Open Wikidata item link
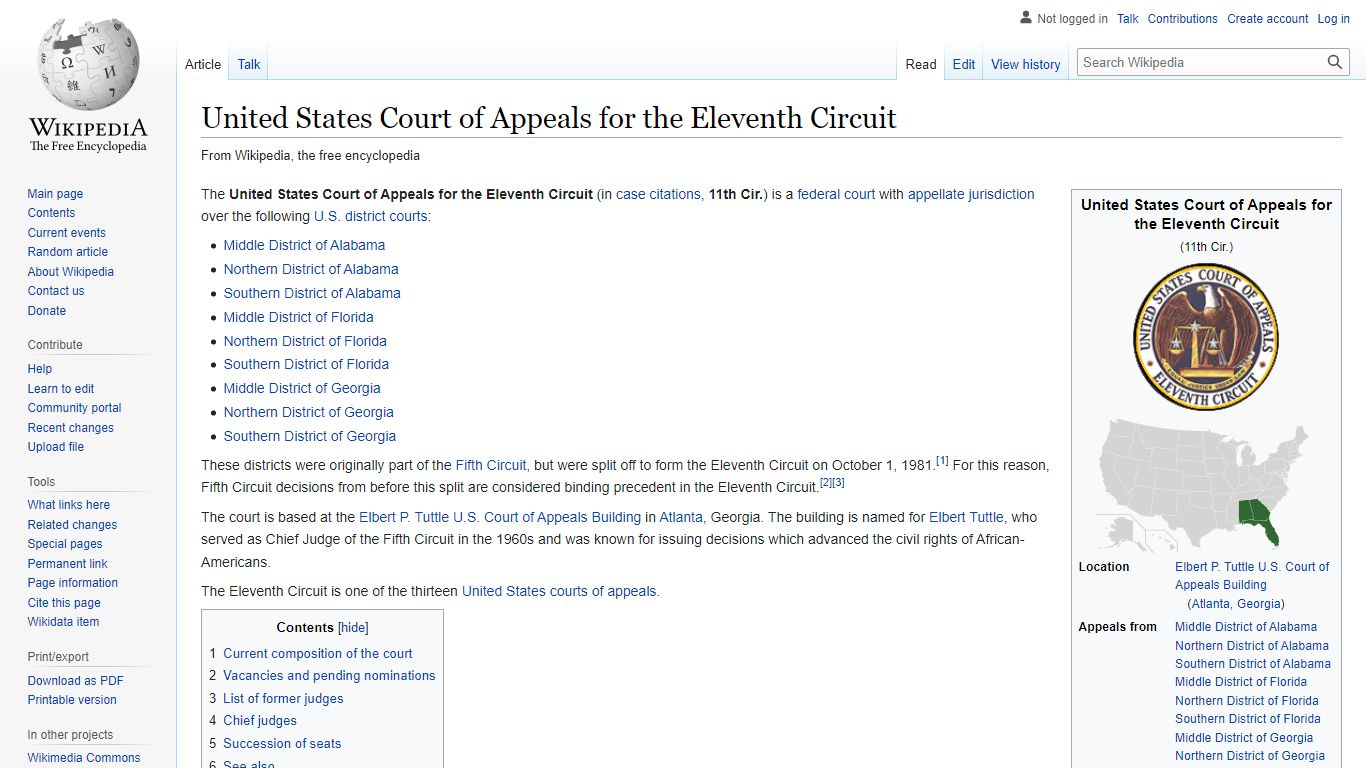 tap(63, 622)
